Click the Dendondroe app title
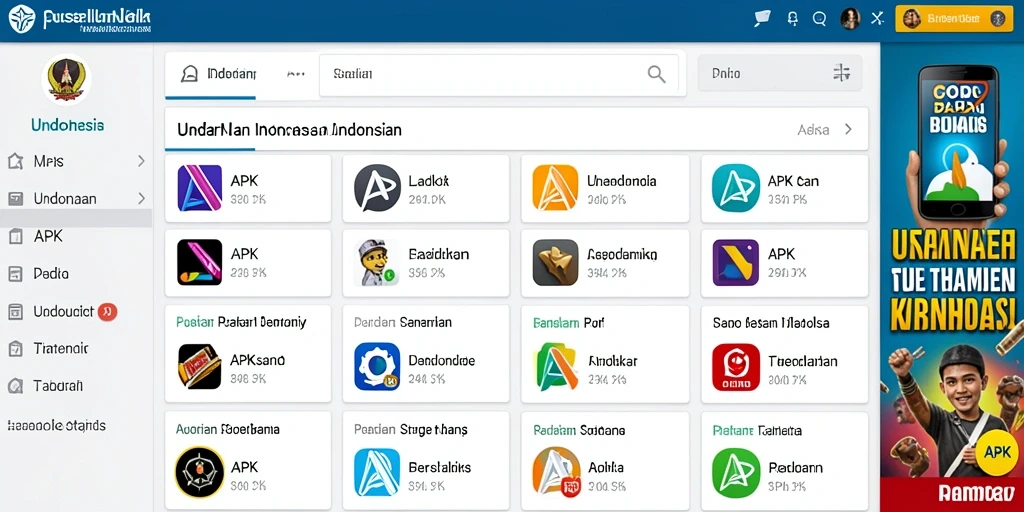This screenshot has width=1024, height=512. 441,360
